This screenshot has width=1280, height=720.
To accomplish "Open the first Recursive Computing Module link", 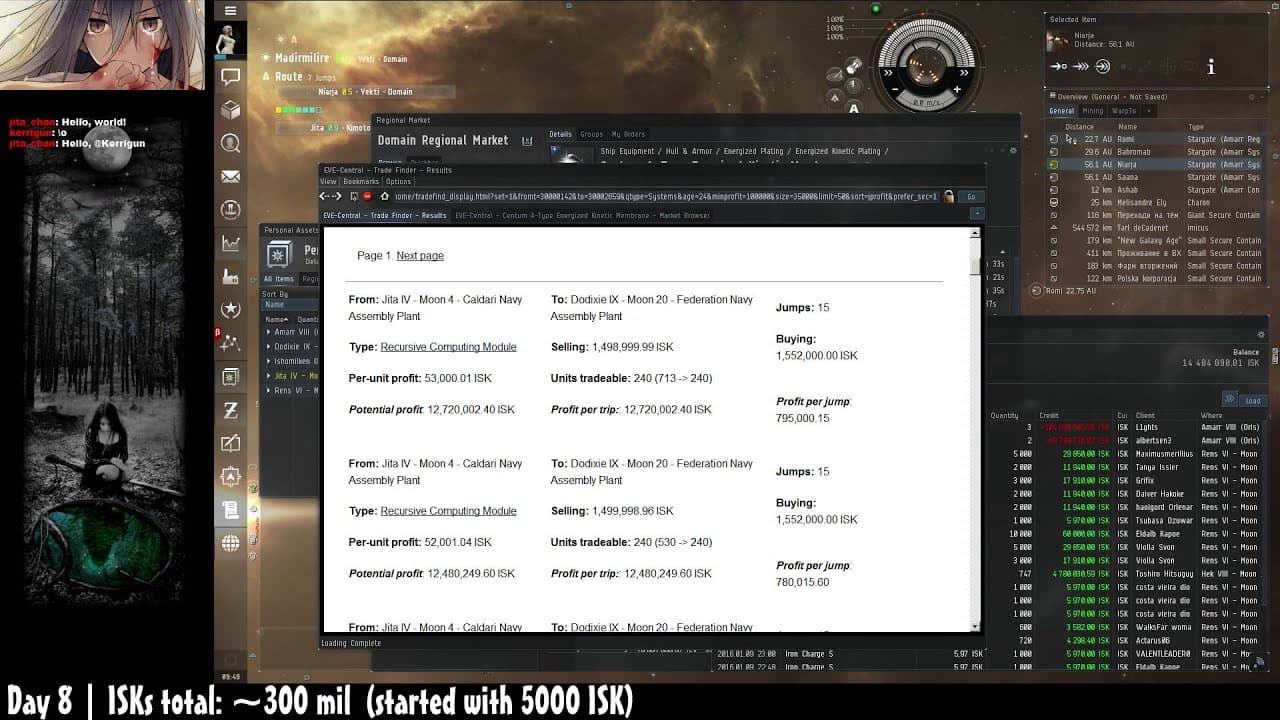I will click(x=448, y=347).
